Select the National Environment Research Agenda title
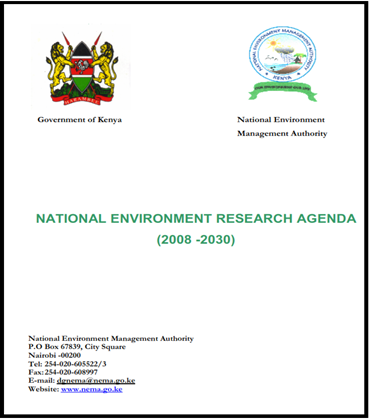This screenshot has width=370, height=419. click(x=196, y=219)
